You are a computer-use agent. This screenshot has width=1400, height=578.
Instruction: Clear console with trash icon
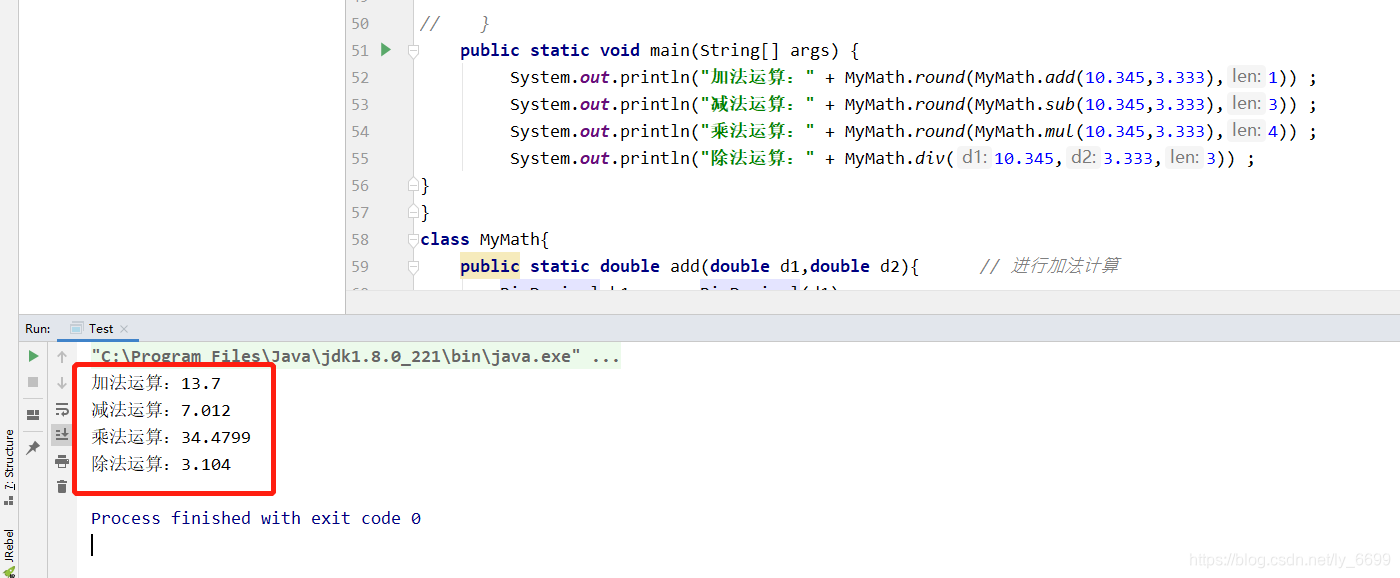[x=62, y=486]
